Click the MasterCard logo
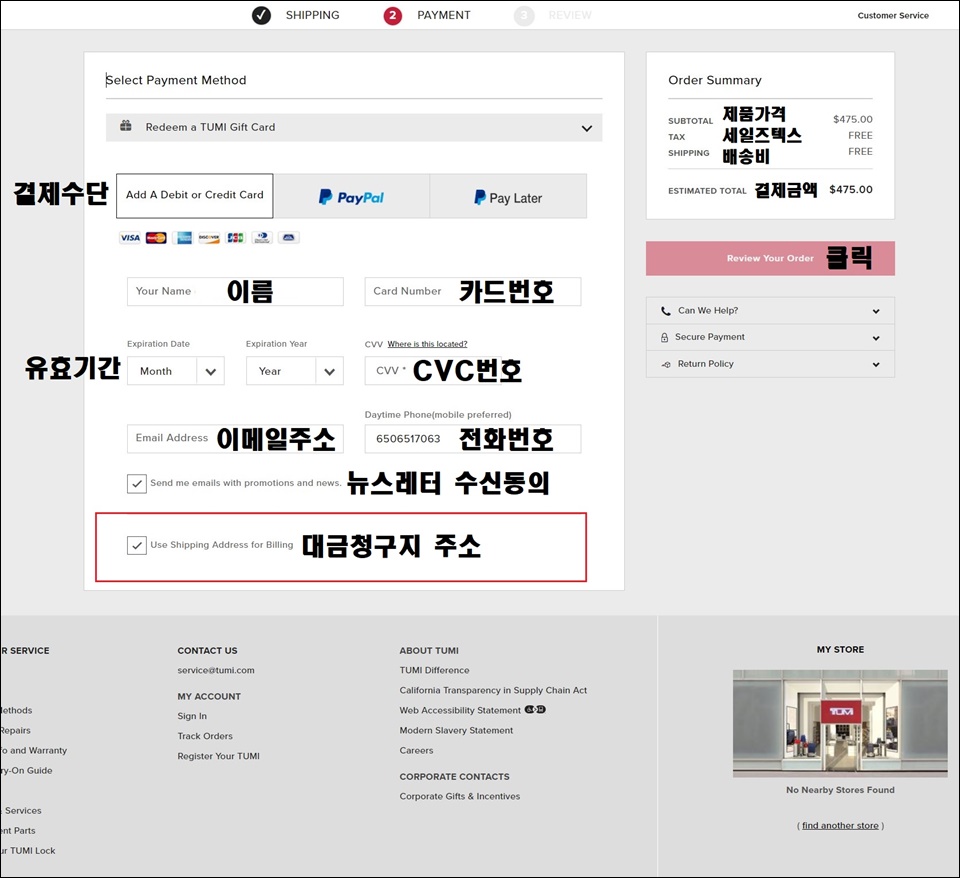This screenshot has height=878, width=960. click(156, 238)
